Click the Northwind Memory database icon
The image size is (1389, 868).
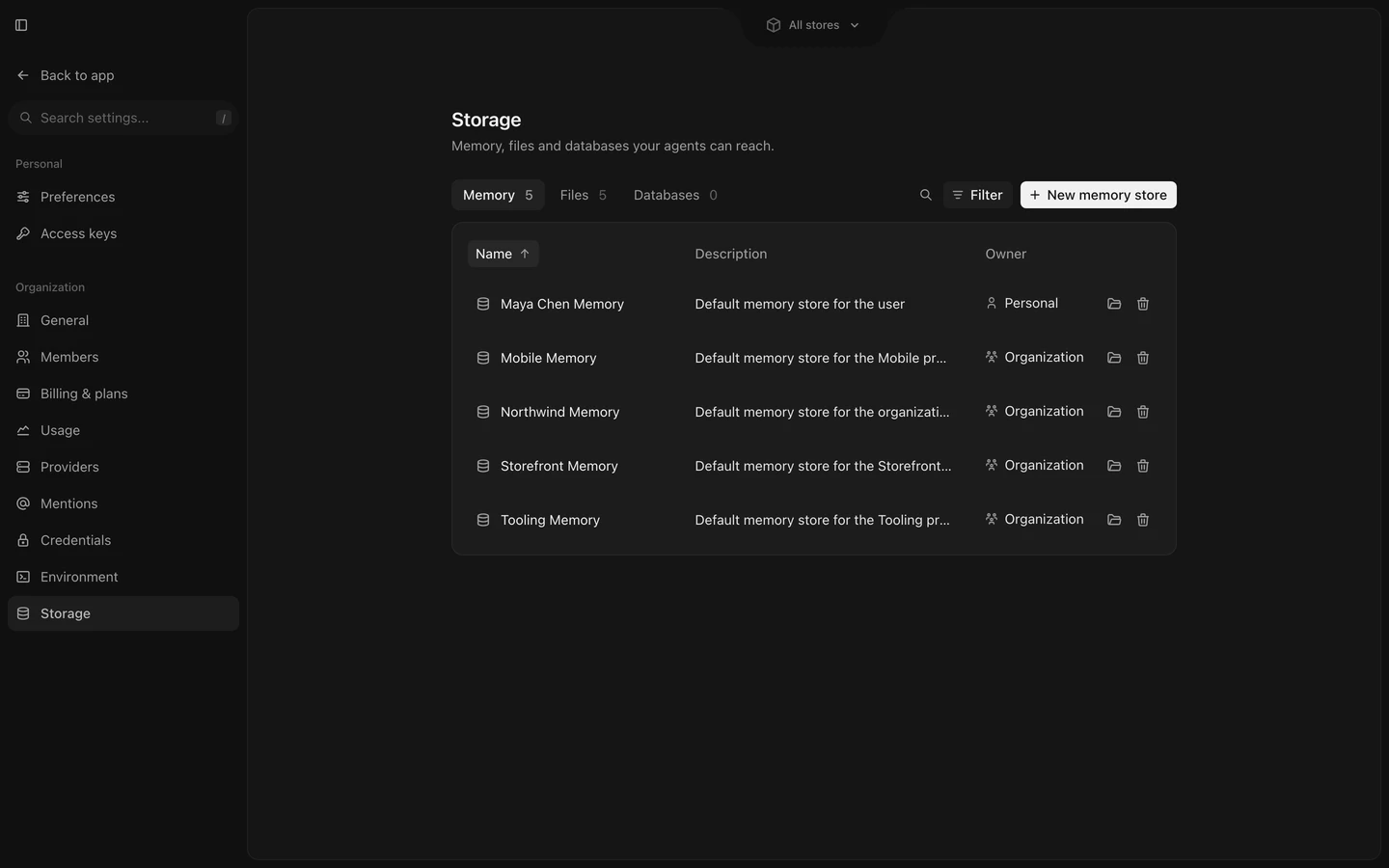(483, 412)
